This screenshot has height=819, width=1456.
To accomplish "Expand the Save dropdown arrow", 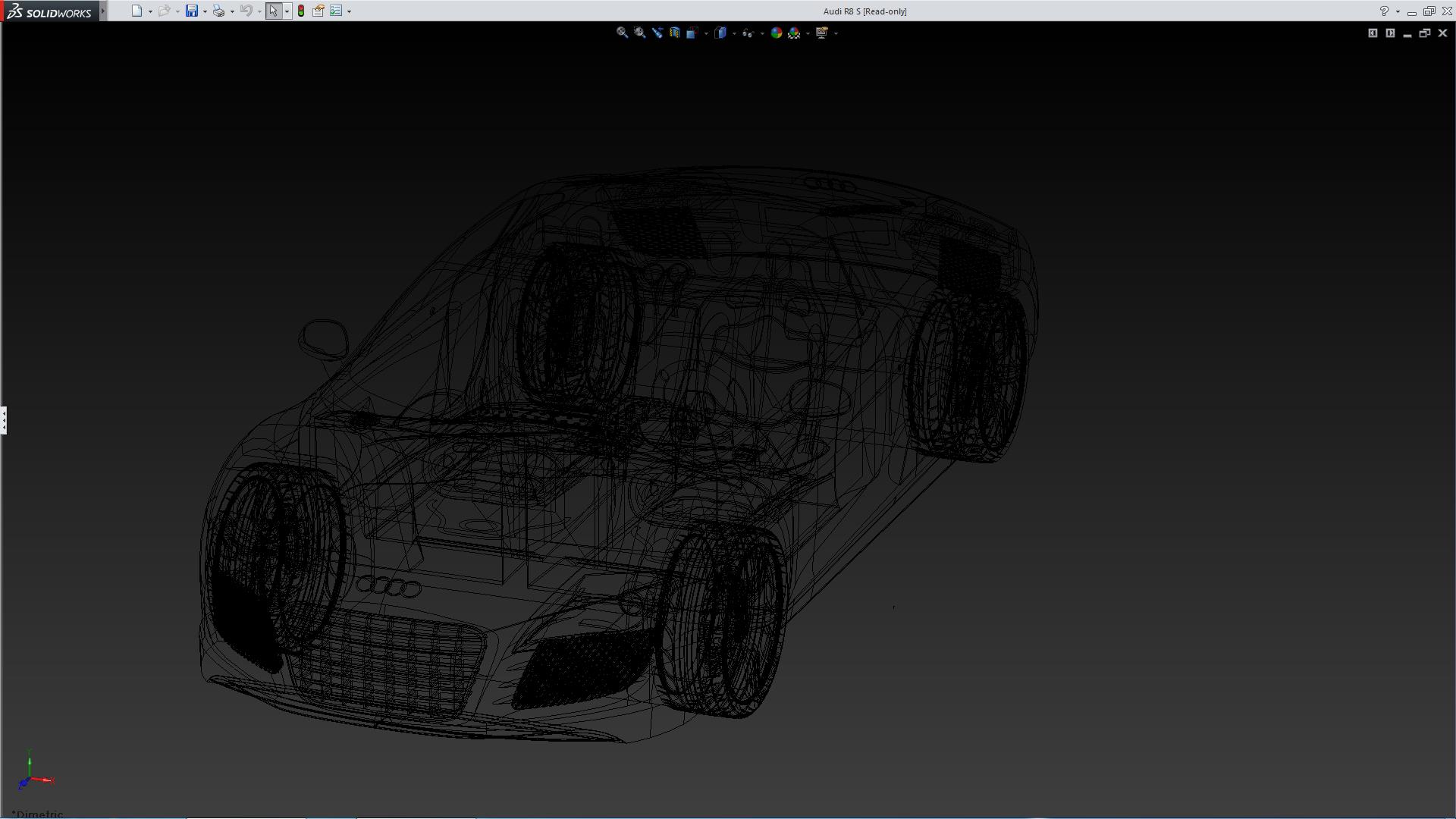I will (205, 11).
